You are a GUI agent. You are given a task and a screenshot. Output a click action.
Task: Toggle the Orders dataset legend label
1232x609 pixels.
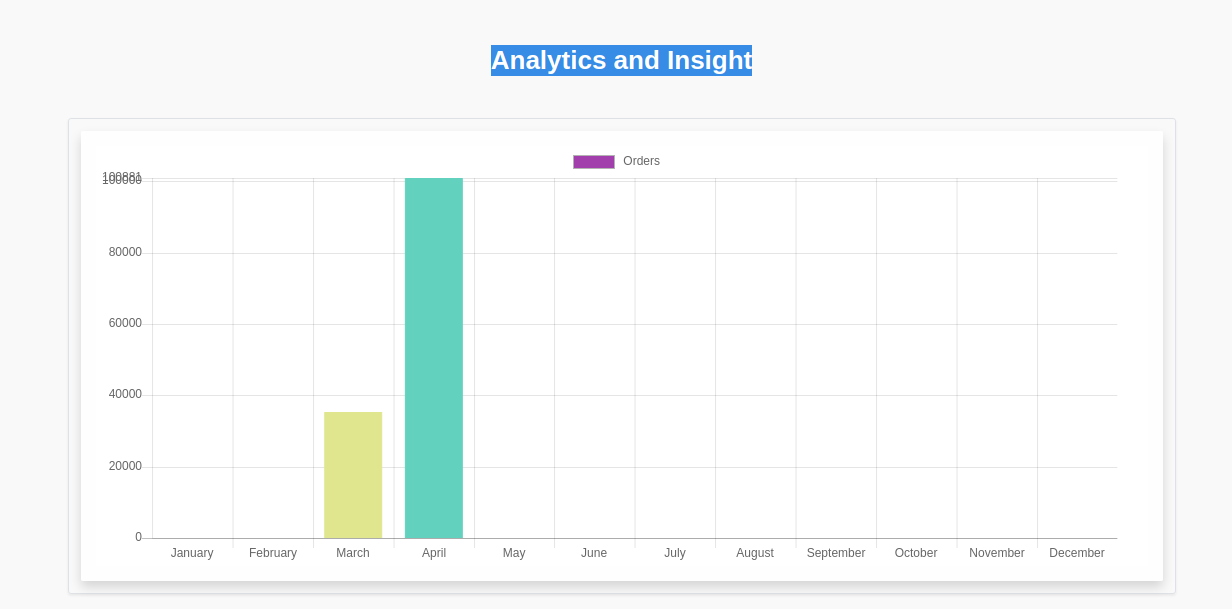click(641, 161)
